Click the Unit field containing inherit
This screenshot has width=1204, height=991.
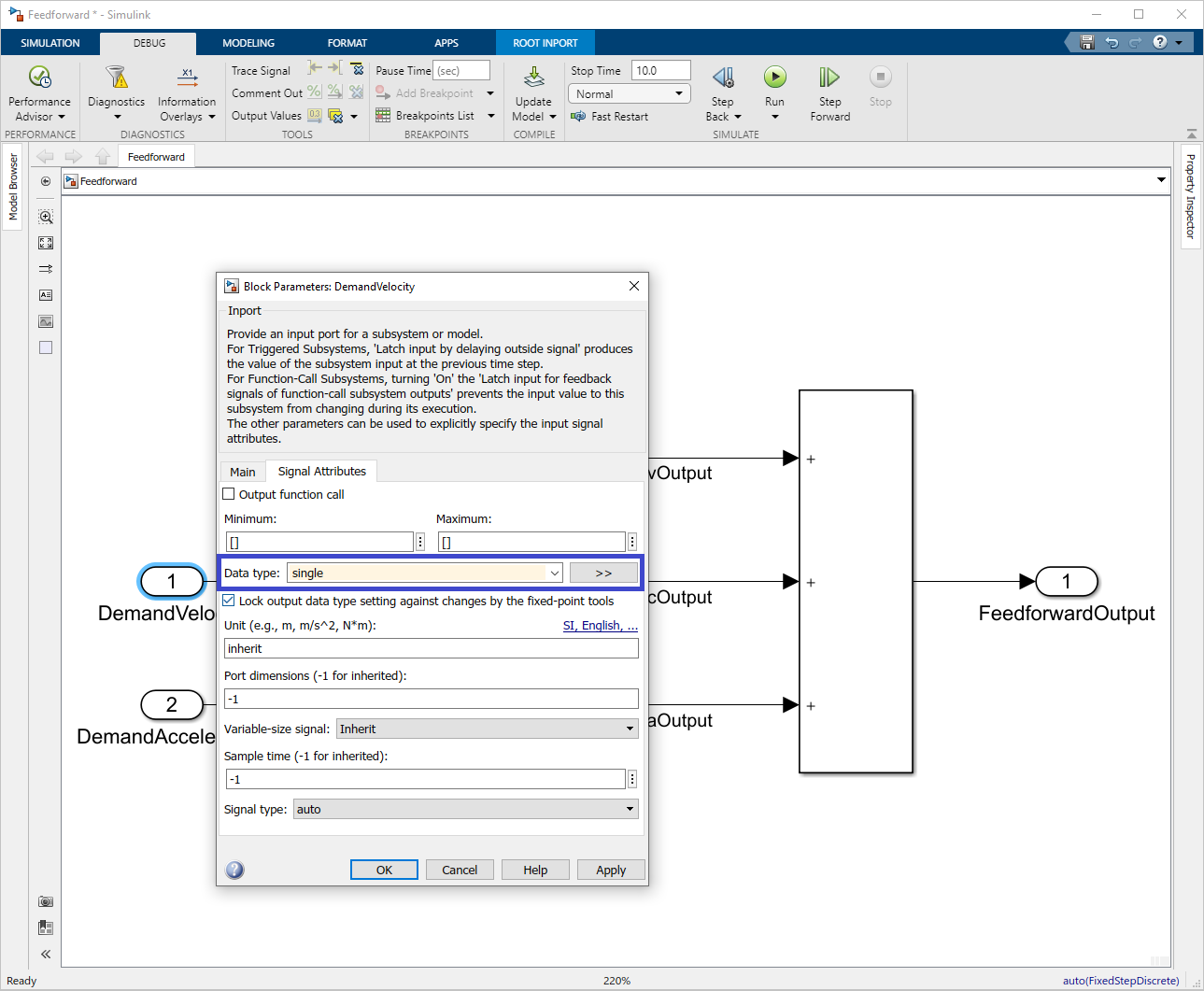pos(432,648)
